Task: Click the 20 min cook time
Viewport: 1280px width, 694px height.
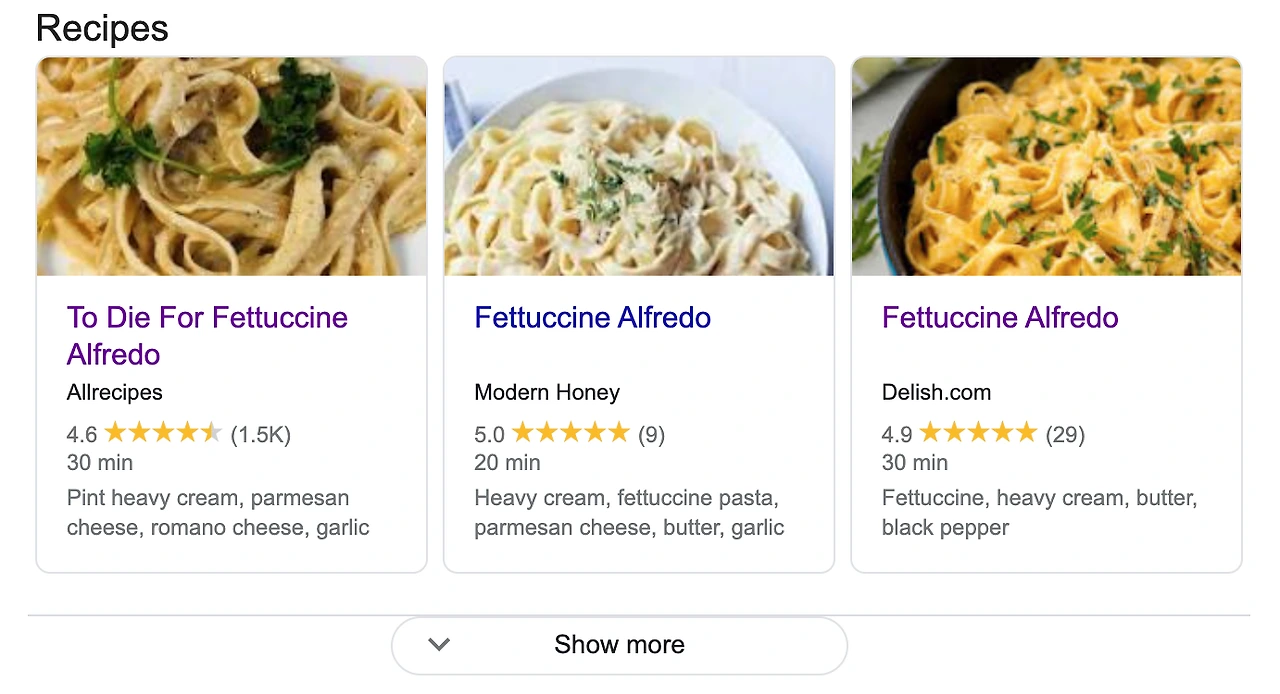Action: 507,463
